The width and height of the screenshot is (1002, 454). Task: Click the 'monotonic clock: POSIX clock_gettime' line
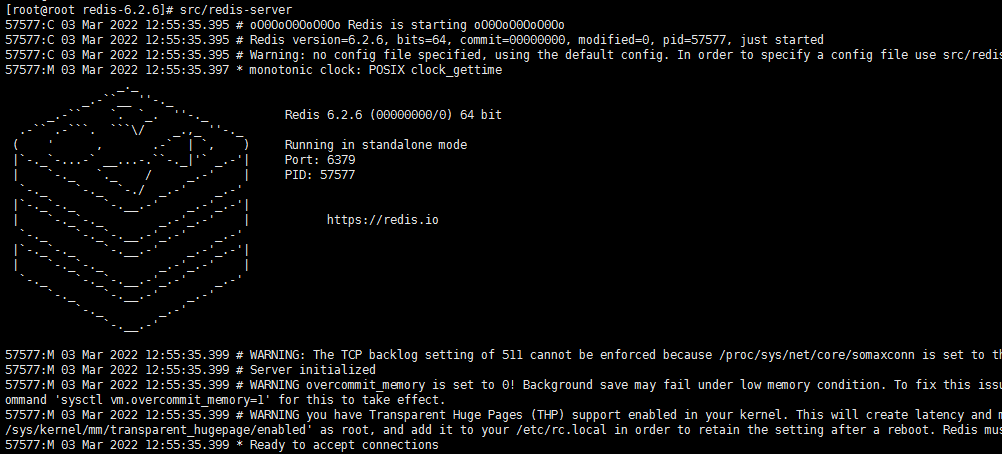pyautogui.click(x=253, y=70)
